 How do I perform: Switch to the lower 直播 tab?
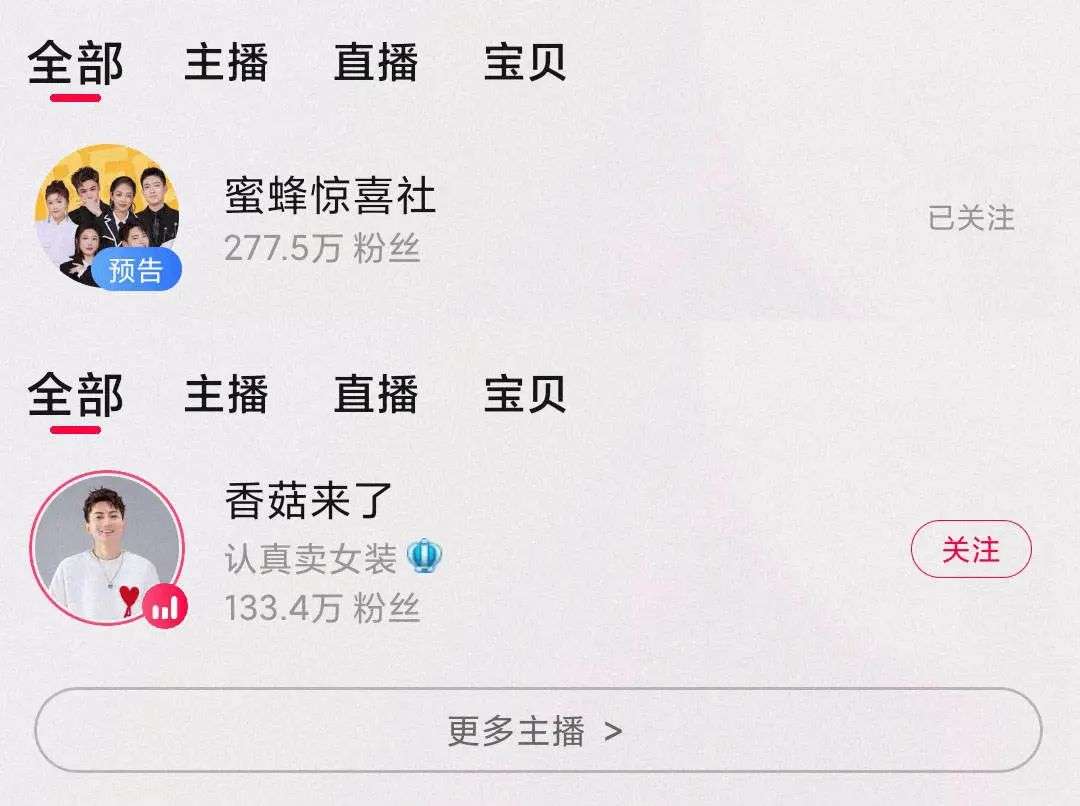376,395
